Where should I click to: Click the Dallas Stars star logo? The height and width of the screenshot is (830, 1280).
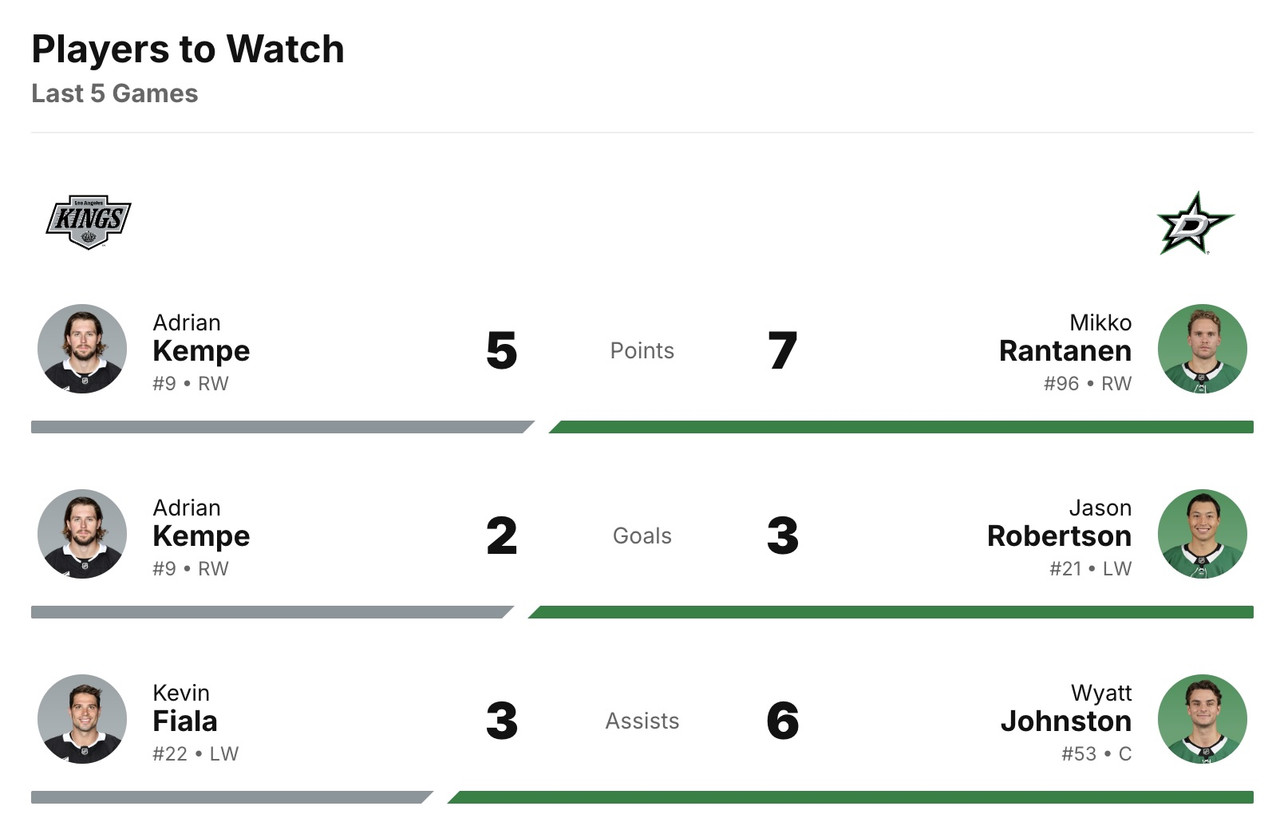point(1194,223)
